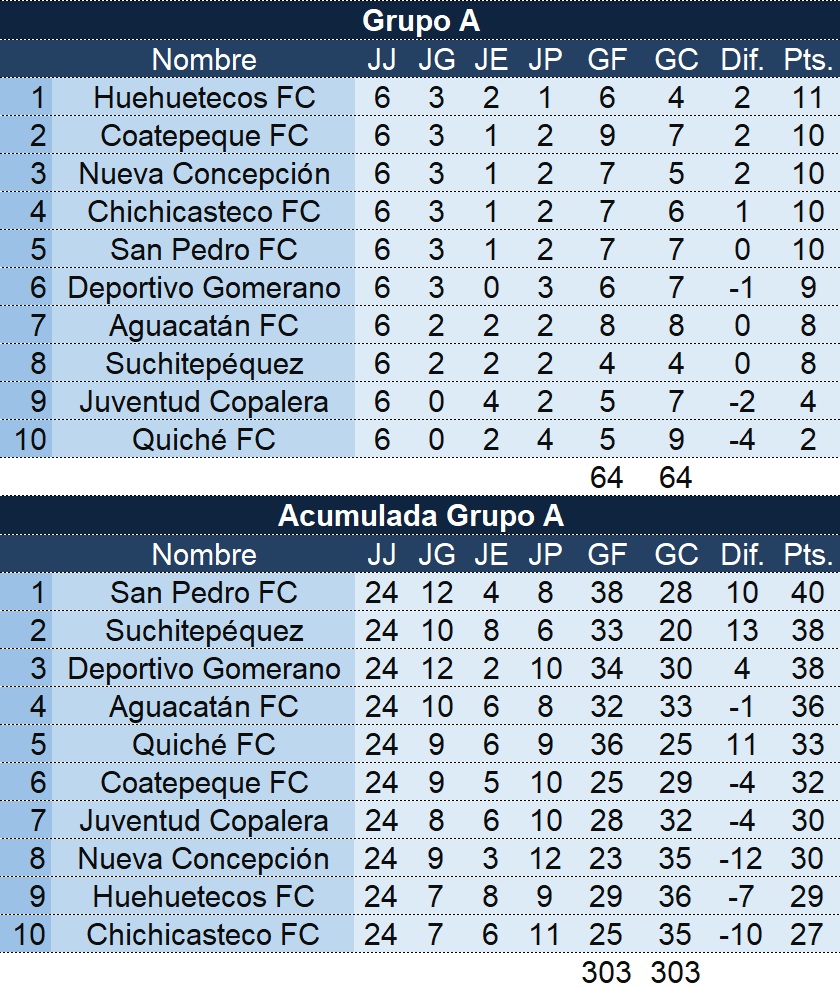
Task: Select Deportivo Gomerano name in the top table
Action: click(204, 288)
